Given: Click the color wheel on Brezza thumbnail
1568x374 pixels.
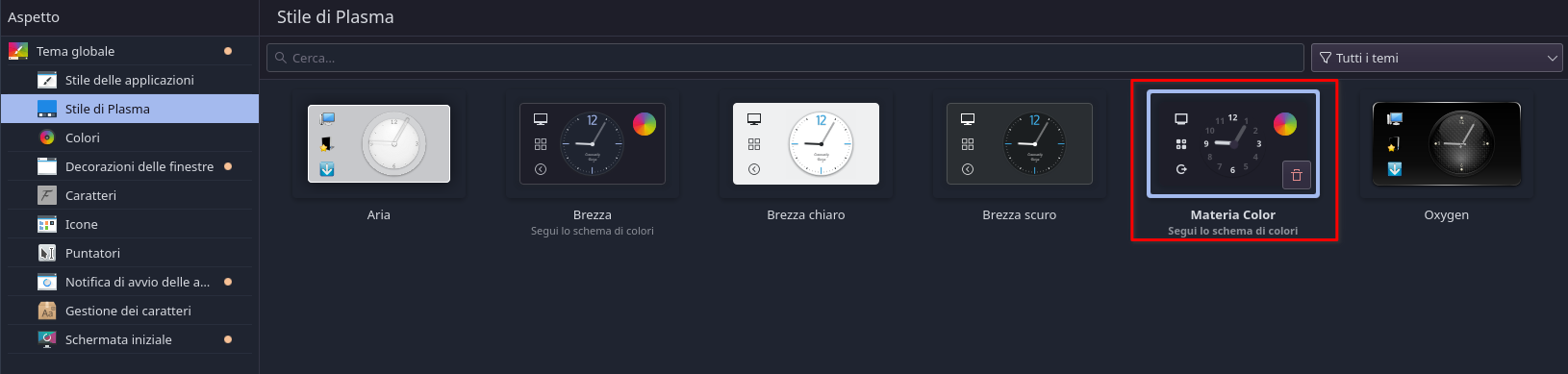Looking at the screenshot, I should [x=645, y=124].
